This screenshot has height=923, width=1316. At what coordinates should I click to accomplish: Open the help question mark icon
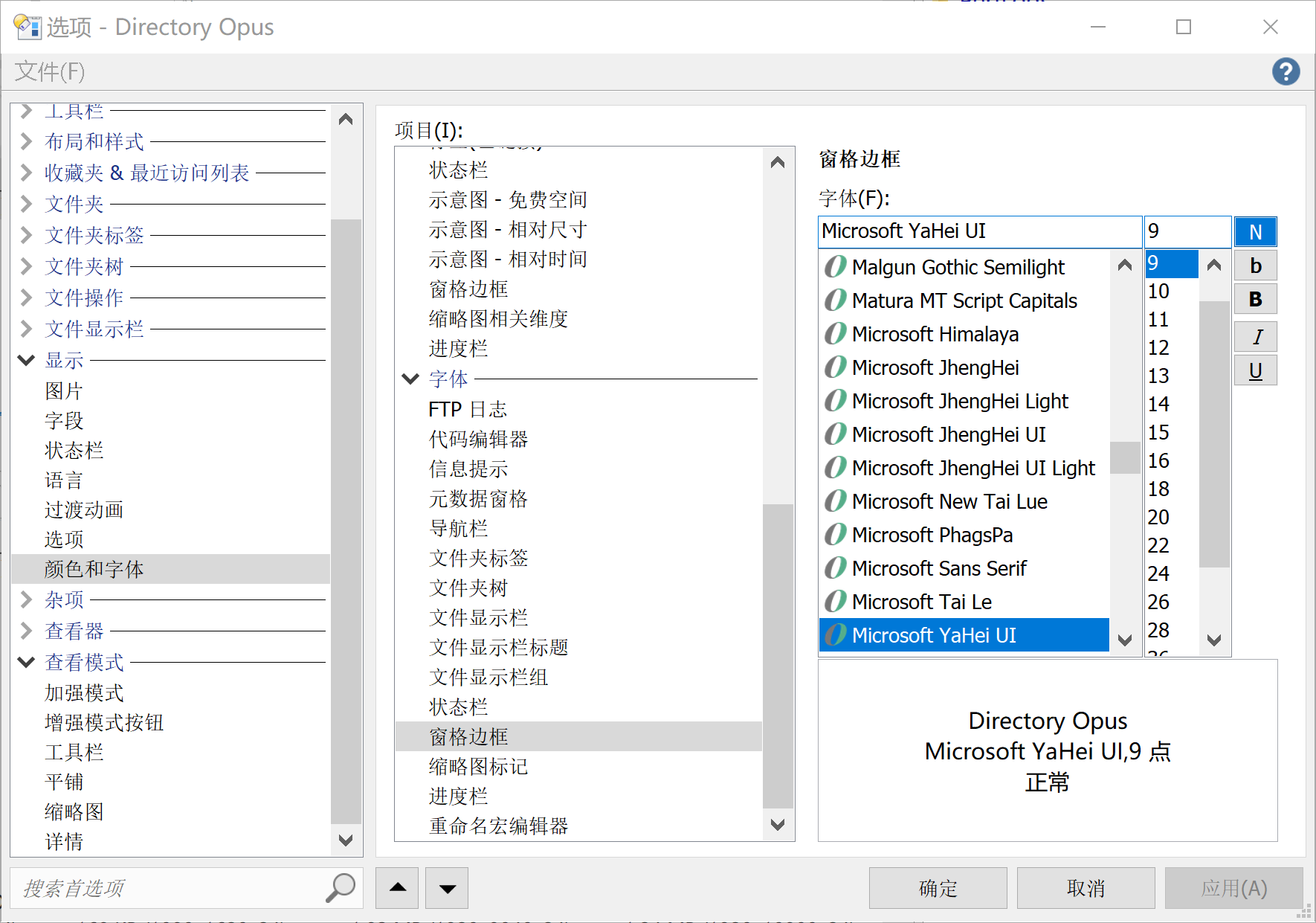click(x=1286, y=71)
